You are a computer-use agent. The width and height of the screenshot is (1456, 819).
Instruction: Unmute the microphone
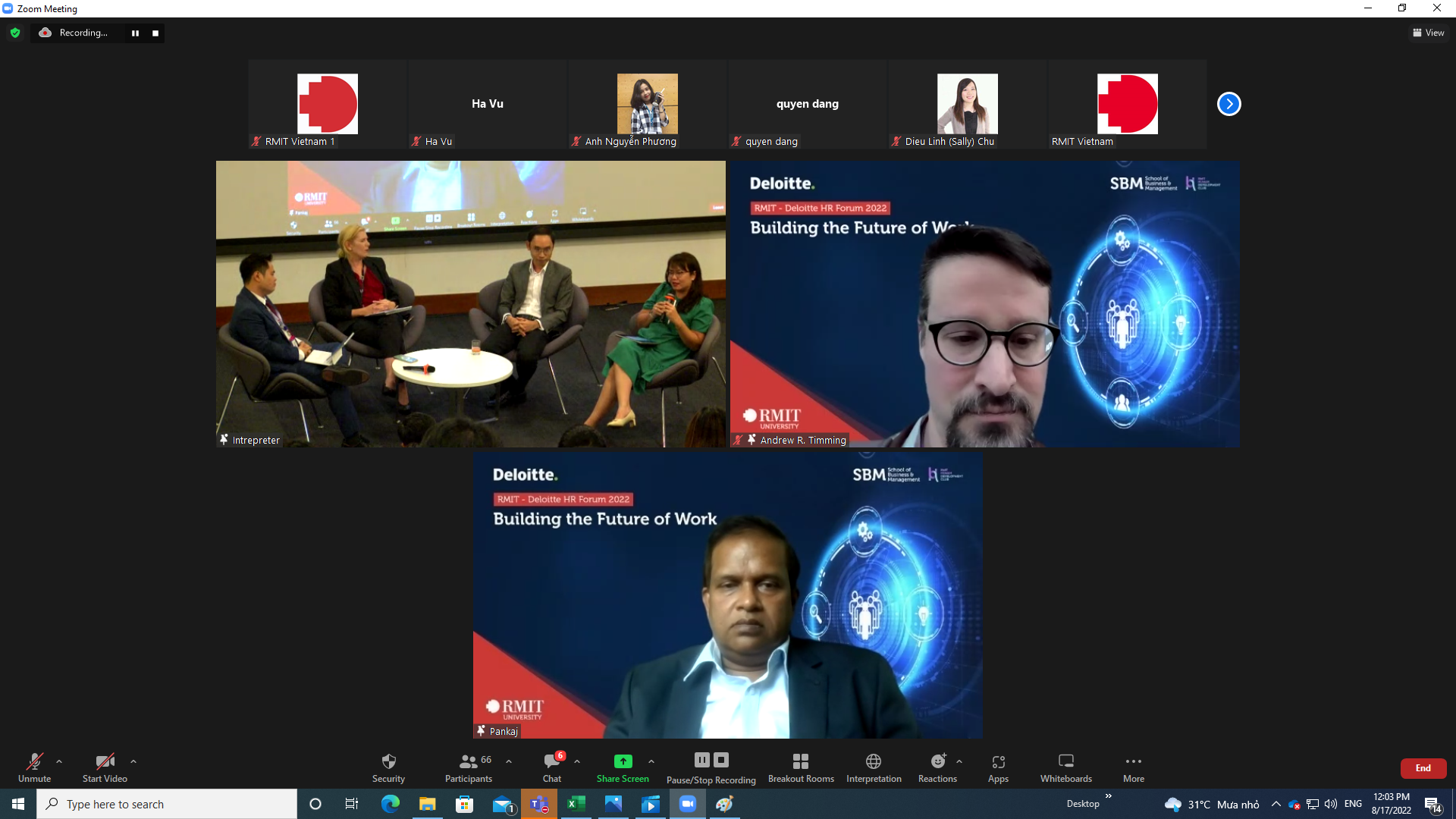(35, 767)
